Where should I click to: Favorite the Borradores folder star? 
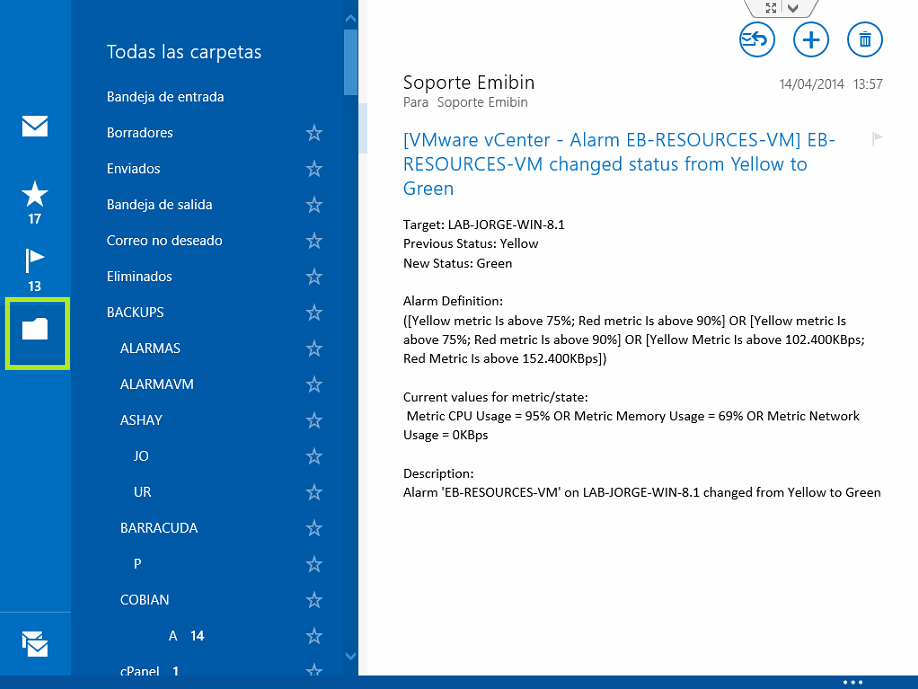coord(314,133)
